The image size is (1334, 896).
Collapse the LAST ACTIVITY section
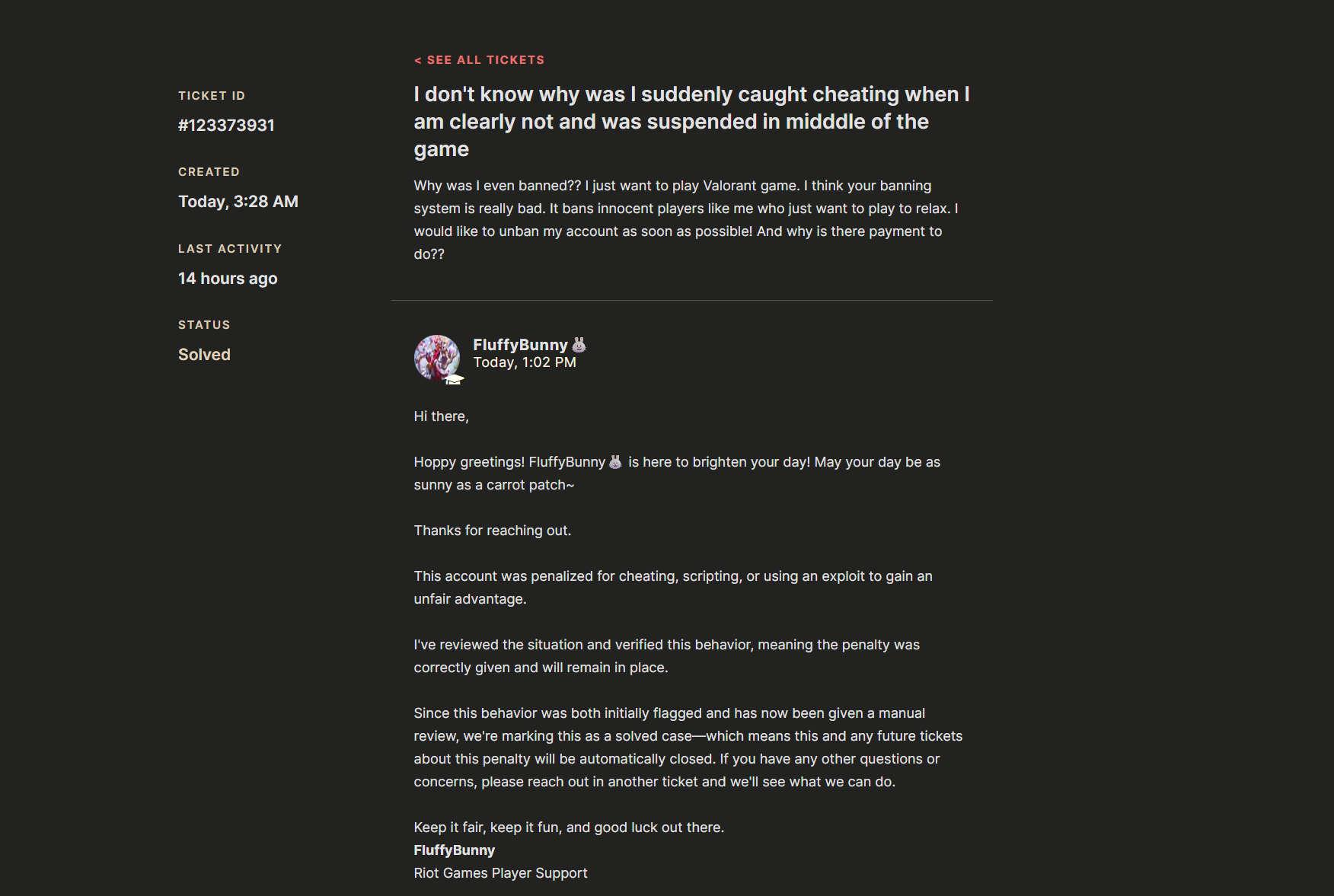point(230,248)
